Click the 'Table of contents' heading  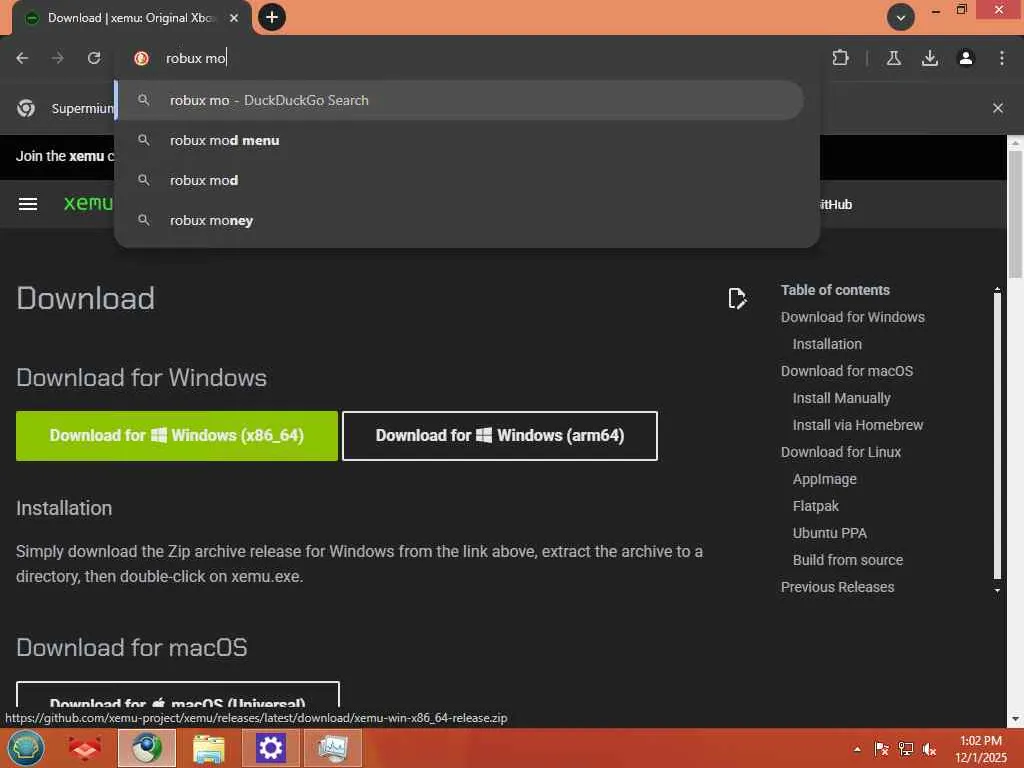click(835, 290)
